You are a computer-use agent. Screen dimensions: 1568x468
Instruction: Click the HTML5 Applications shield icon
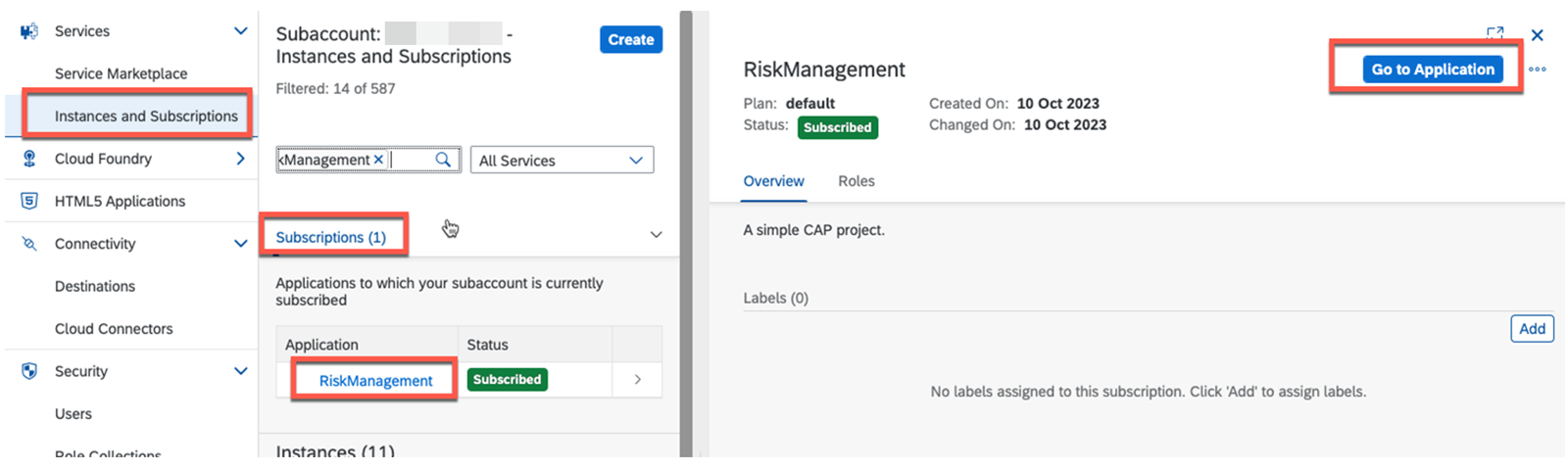(x=29, y=201)
